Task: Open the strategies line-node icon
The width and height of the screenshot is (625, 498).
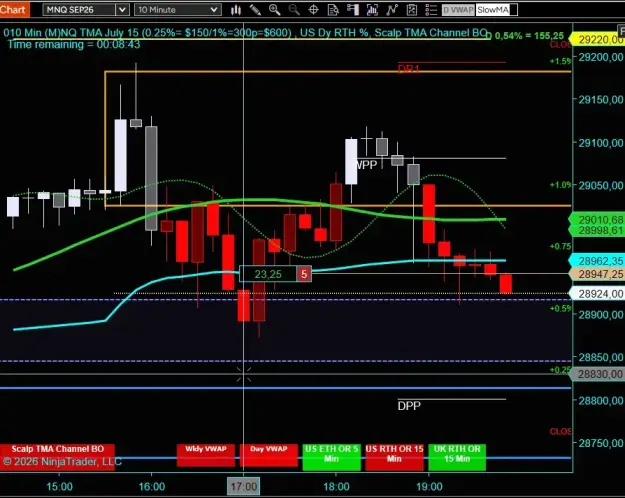Action: click(392, 10)
